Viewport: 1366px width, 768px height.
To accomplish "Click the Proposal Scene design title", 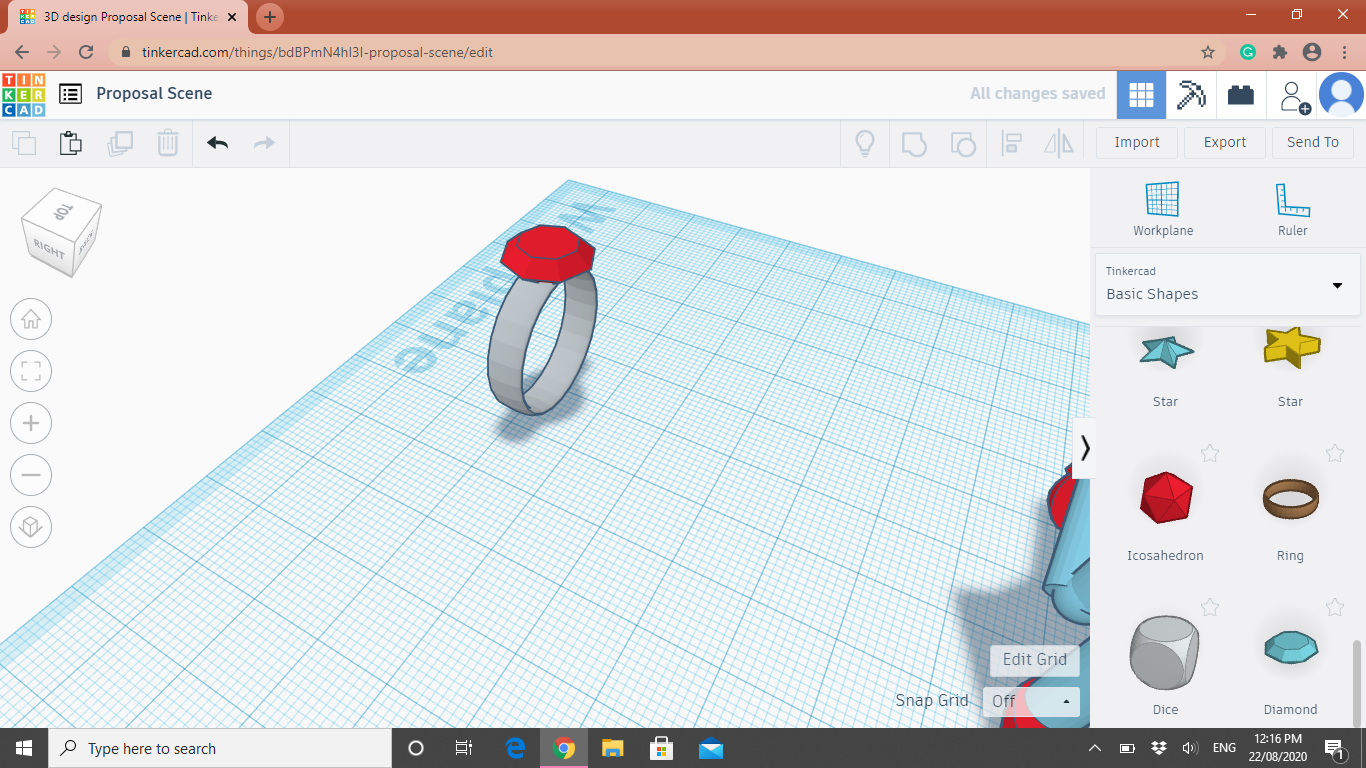I will (x=154, y=93).
